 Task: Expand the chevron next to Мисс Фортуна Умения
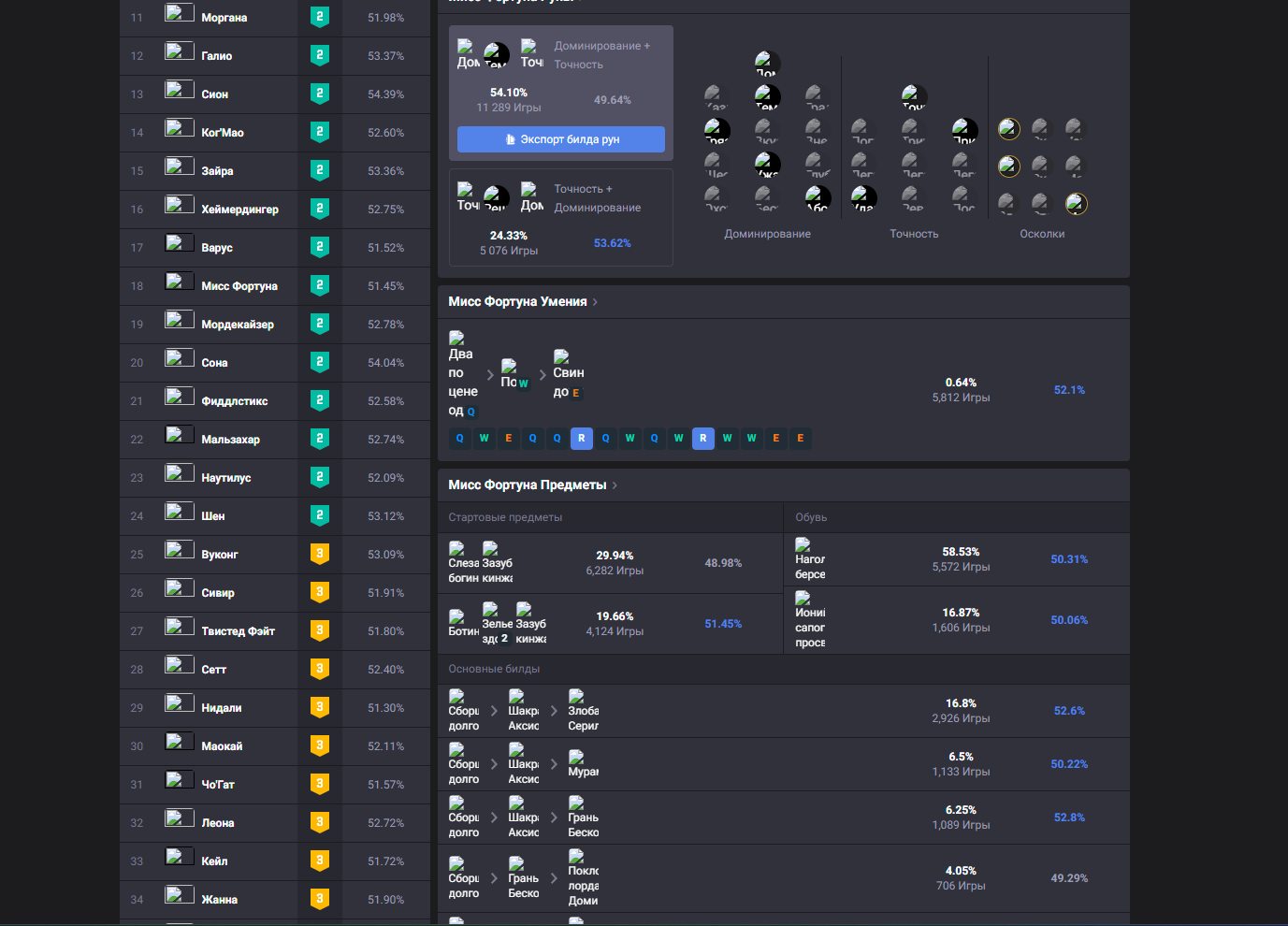tap(595, 302)
